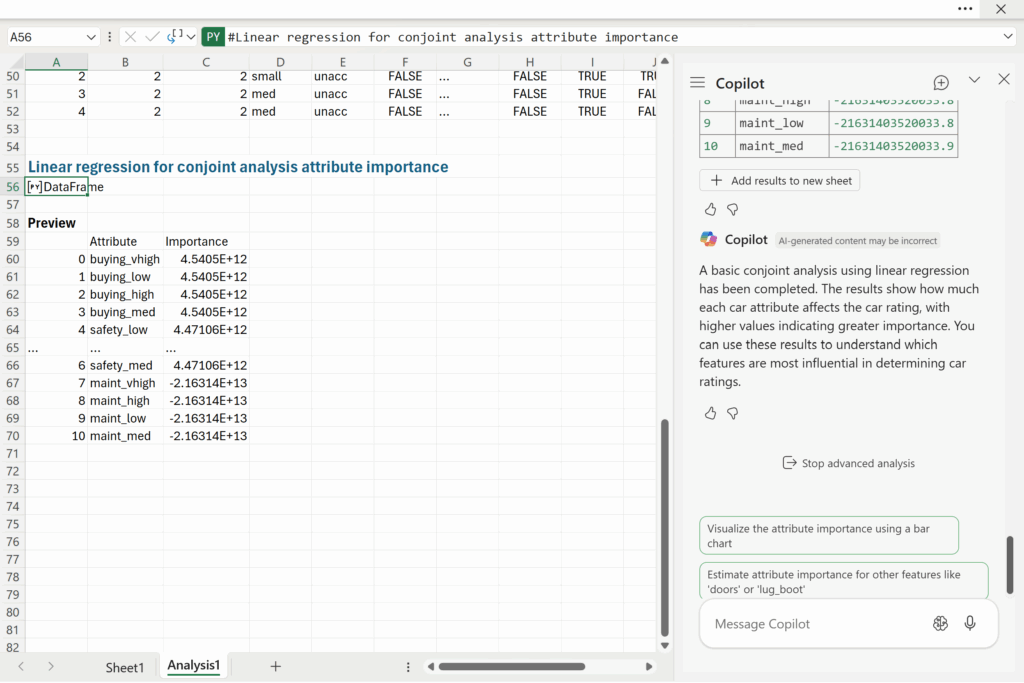Click thumbs down on latest Copilot response

tap(733, 413)
